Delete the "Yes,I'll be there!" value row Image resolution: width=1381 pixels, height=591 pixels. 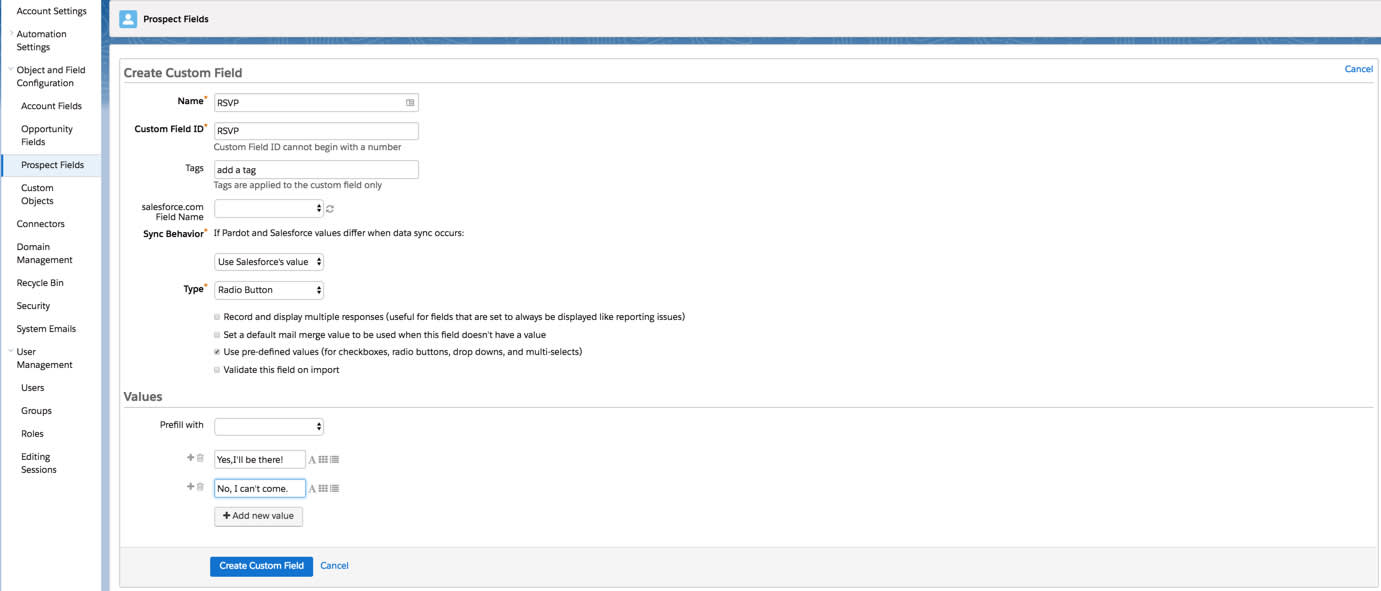200,458
